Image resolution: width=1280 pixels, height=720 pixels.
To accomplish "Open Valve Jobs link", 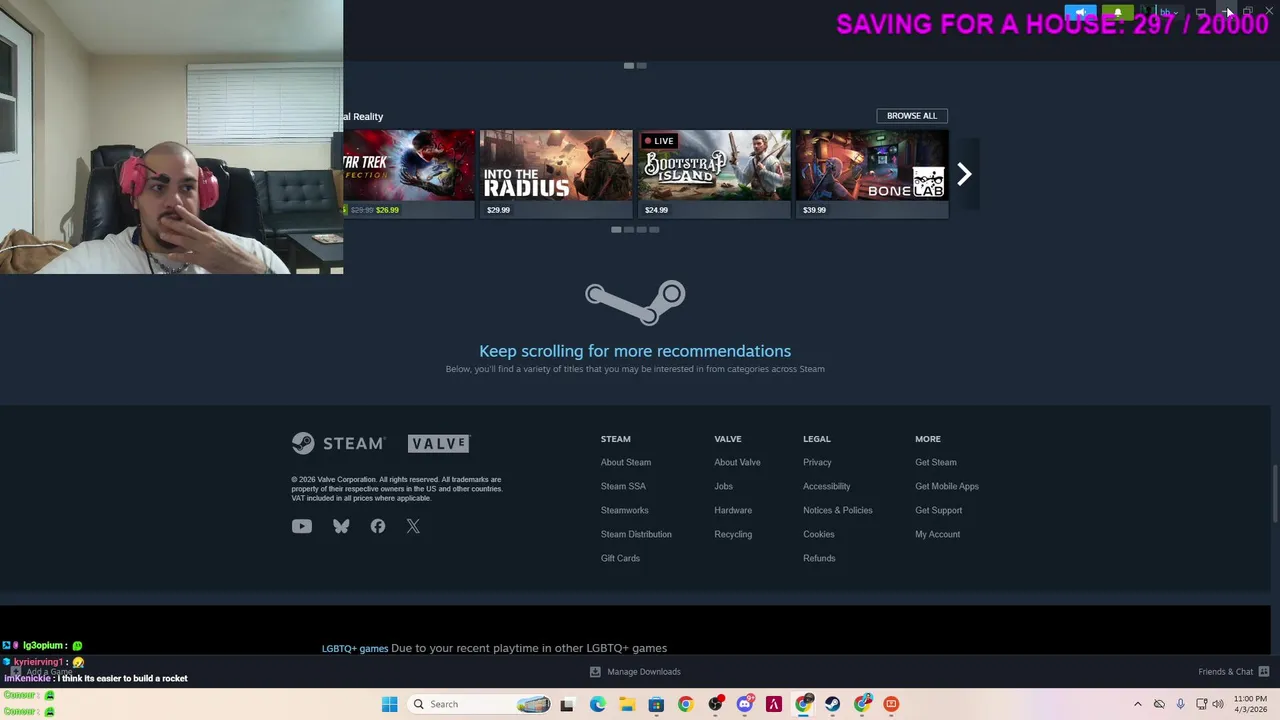I will click(x=723, y=486).
